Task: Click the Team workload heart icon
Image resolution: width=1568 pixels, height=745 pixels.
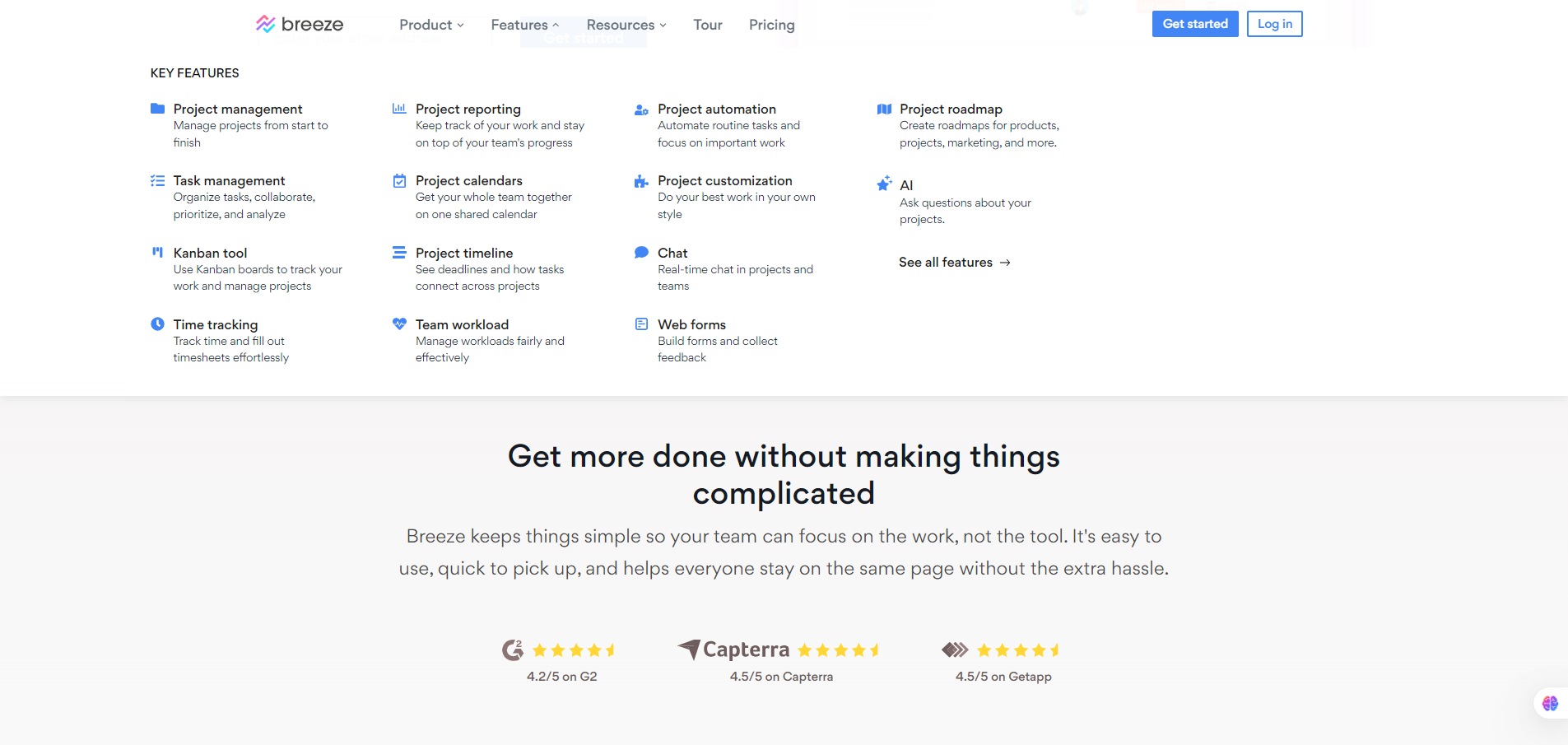Action: (399, 324)
